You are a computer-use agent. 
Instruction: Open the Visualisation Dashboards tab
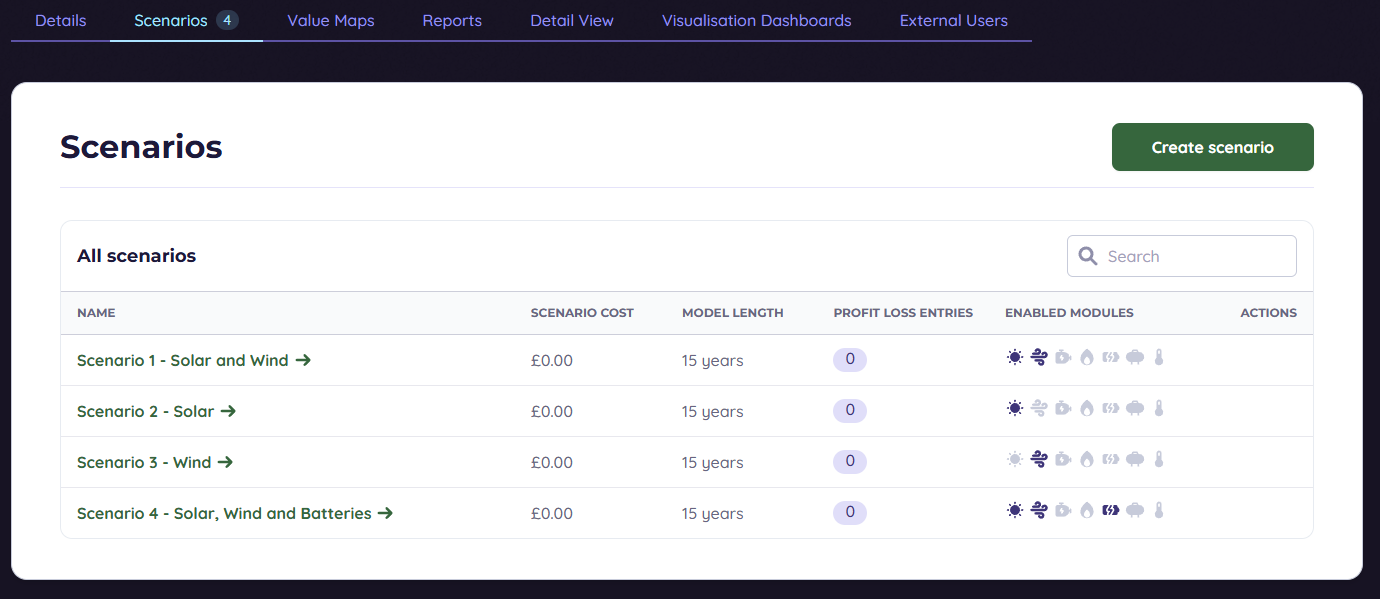[757, 21]
